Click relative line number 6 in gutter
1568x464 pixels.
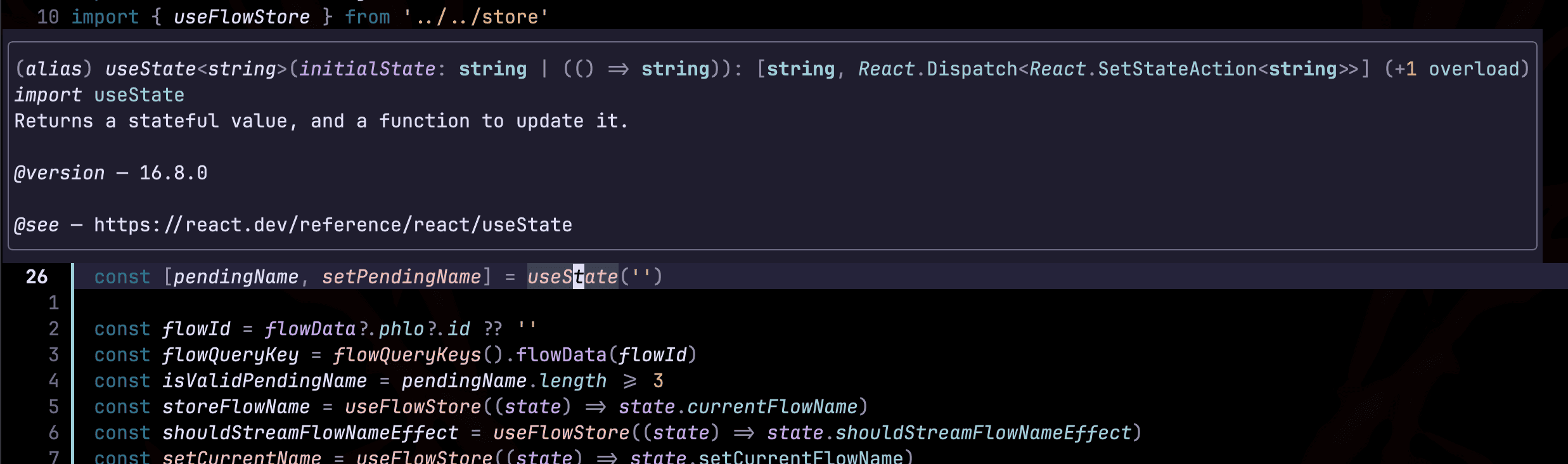pyautogui.click(x=54, y=432)
